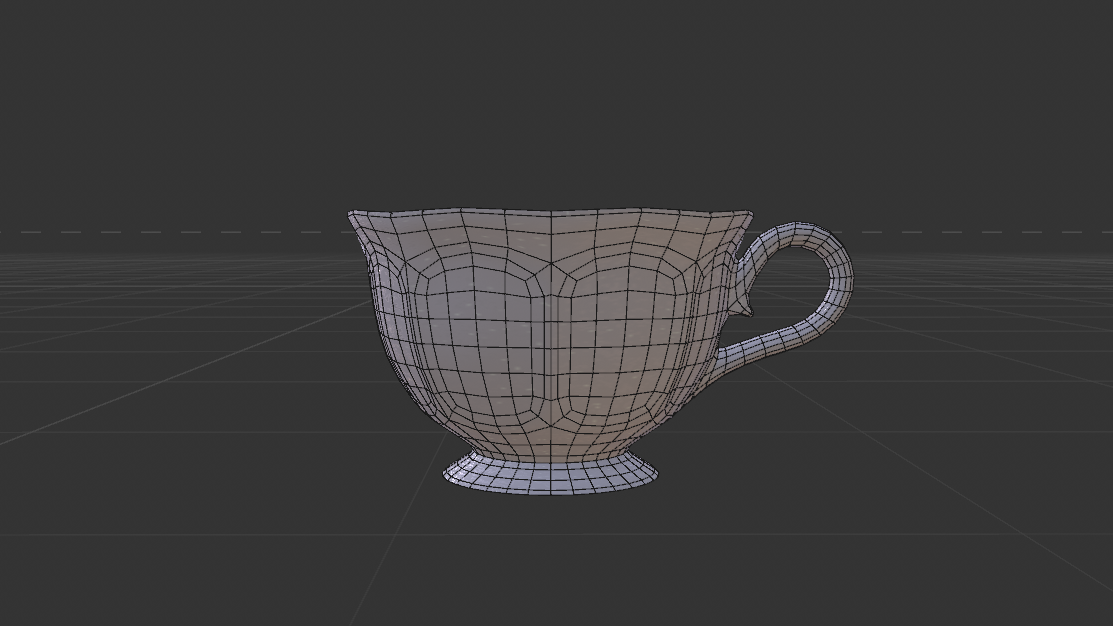
Task: Click the rim of the teacup
Action: 550,212
